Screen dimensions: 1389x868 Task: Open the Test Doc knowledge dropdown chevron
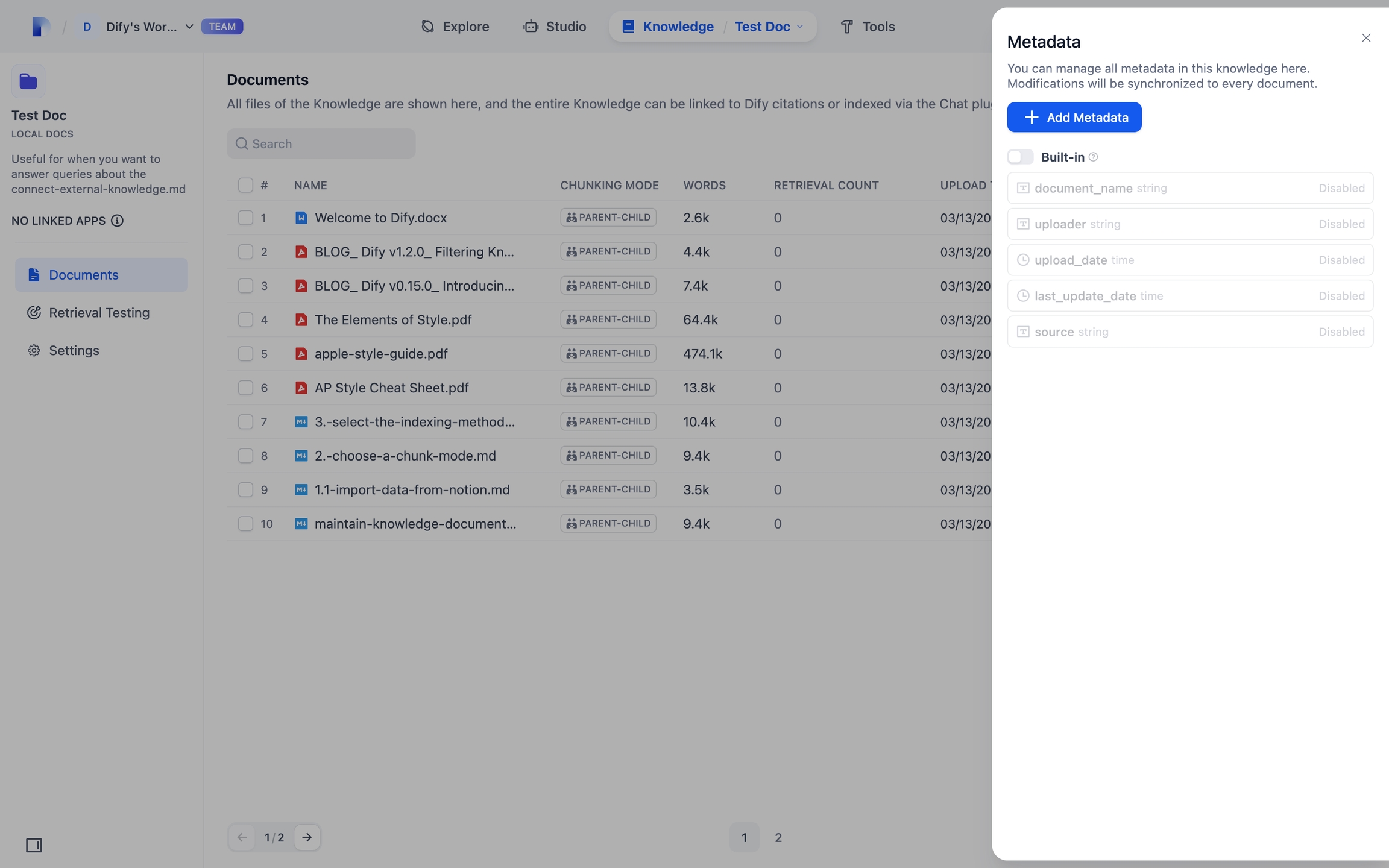point(800,27)
